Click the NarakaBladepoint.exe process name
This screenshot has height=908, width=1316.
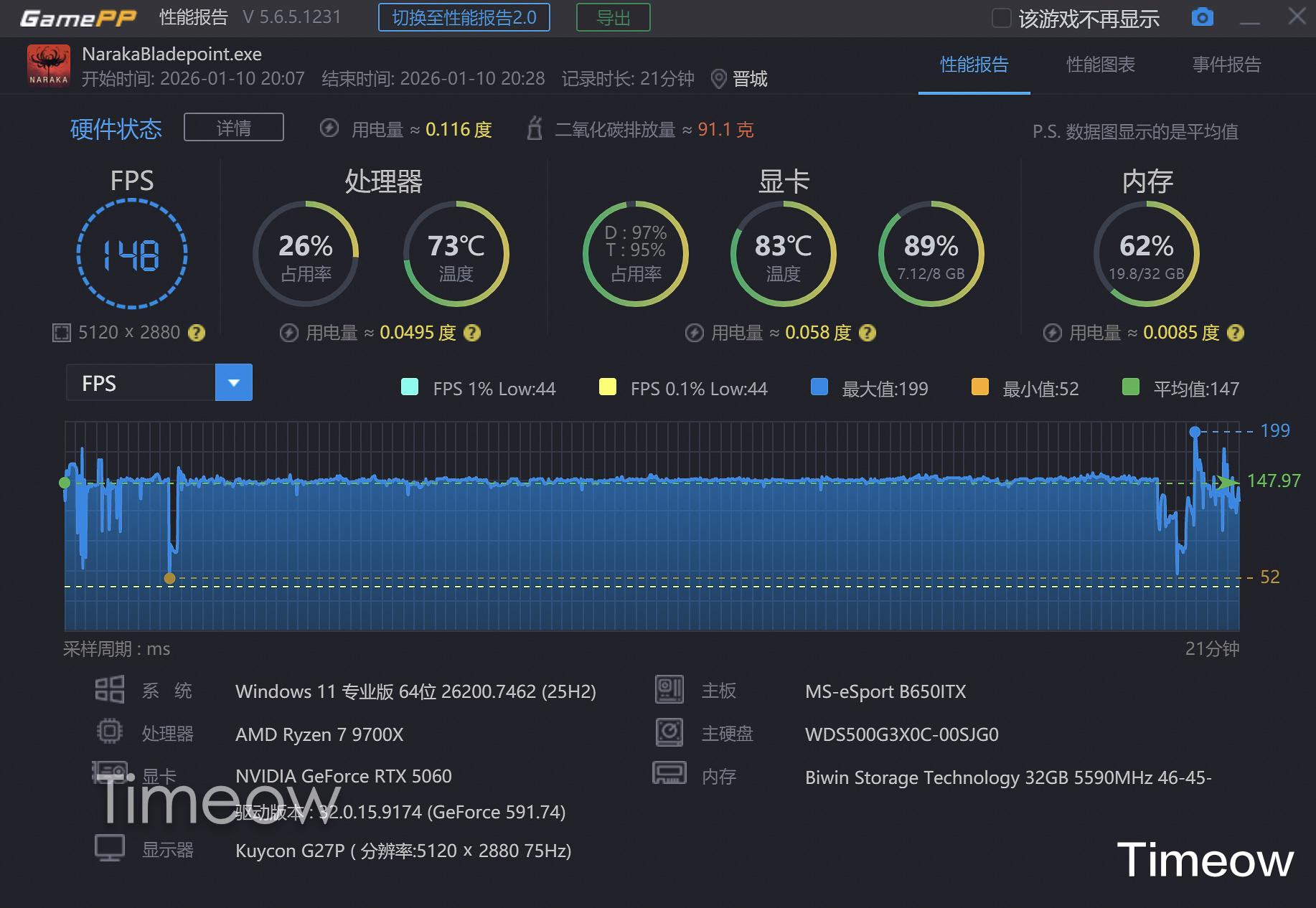[x=172, y=54]
